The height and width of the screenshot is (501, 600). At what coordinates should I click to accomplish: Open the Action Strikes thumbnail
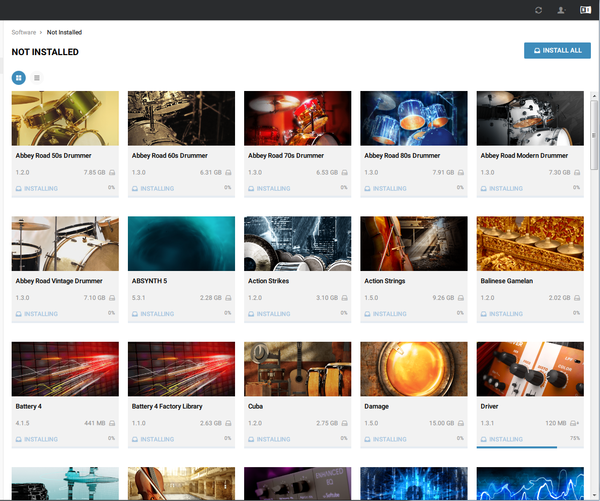(298, 244)
